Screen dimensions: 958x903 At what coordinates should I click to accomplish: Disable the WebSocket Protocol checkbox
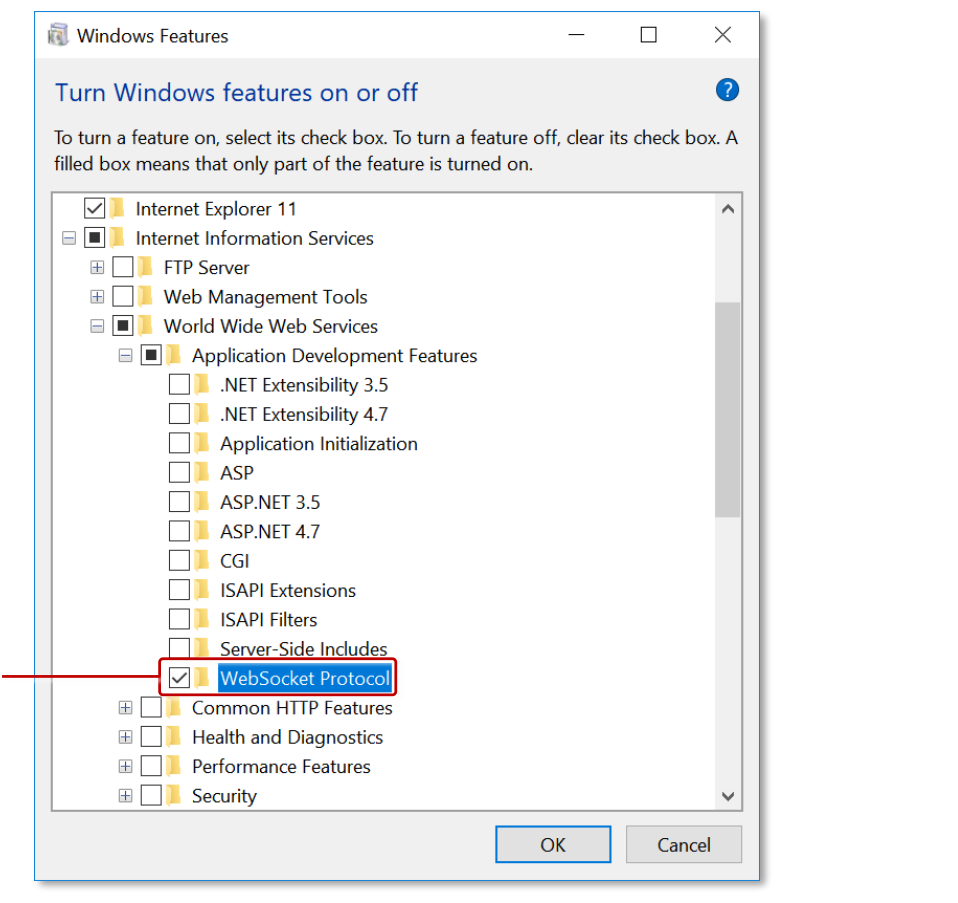coord(180,677)
